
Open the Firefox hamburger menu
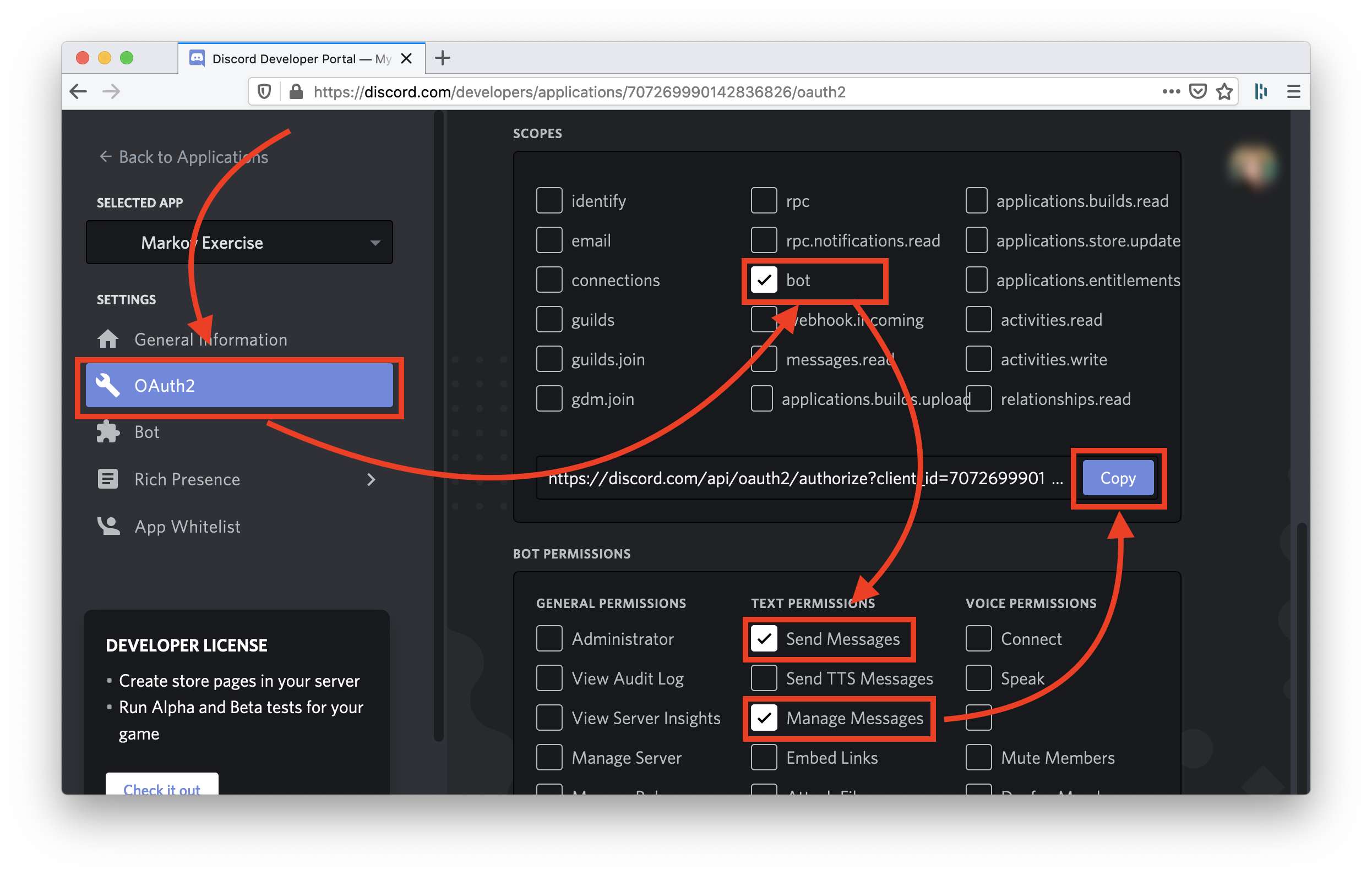click(1293, 91)
